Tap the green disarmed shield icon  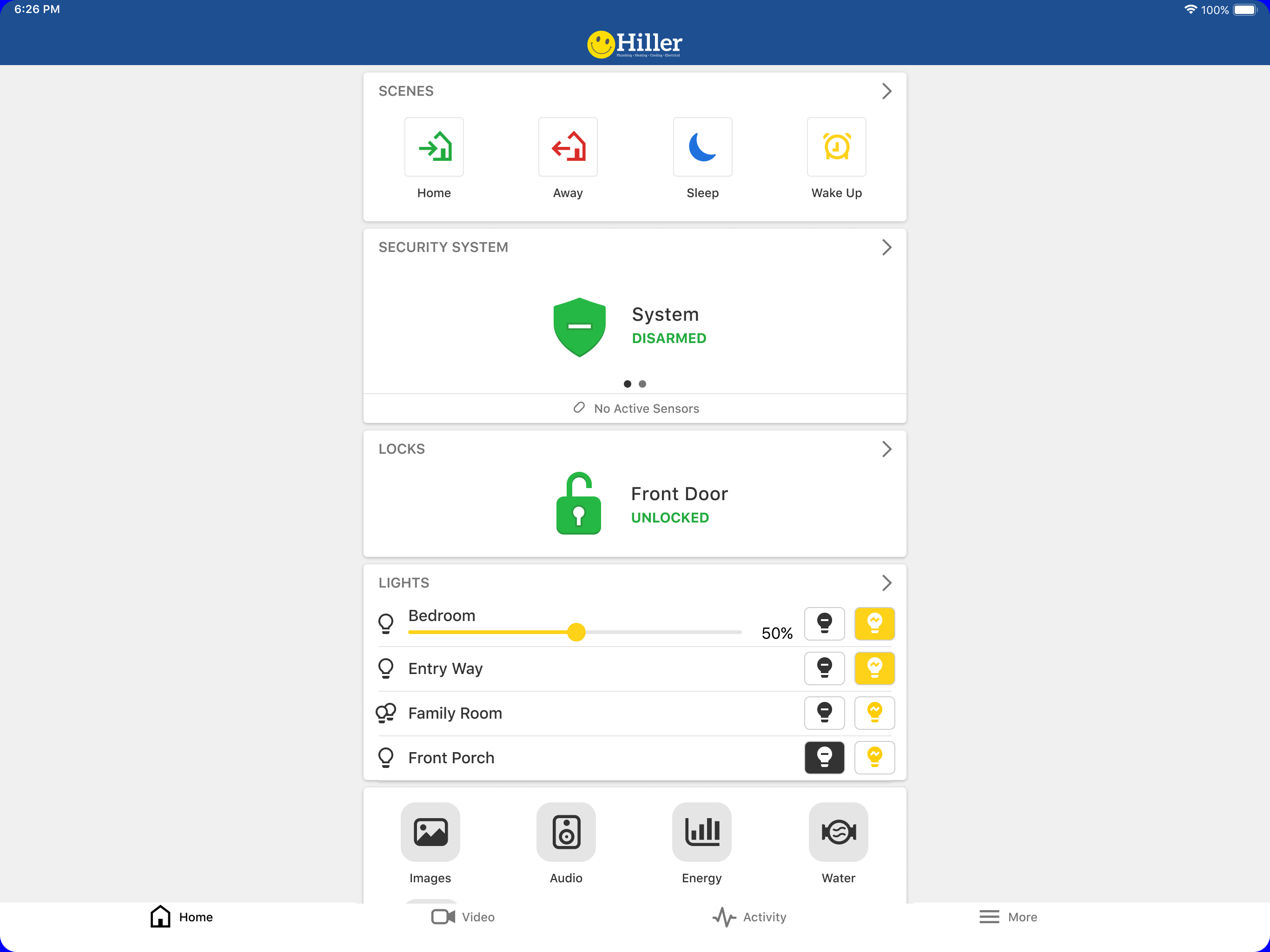[x=579, y=327]
